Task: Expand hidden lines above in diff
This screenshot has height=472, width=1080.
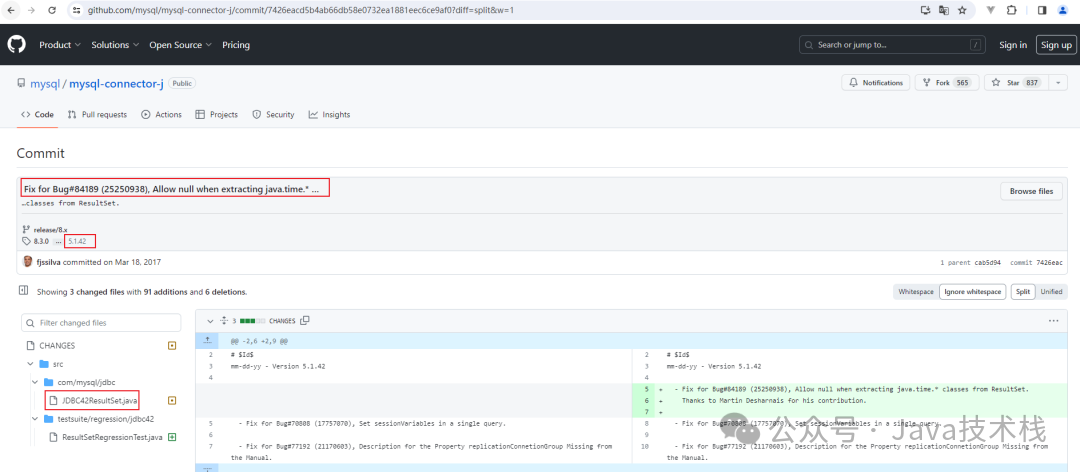Action: 208,340
